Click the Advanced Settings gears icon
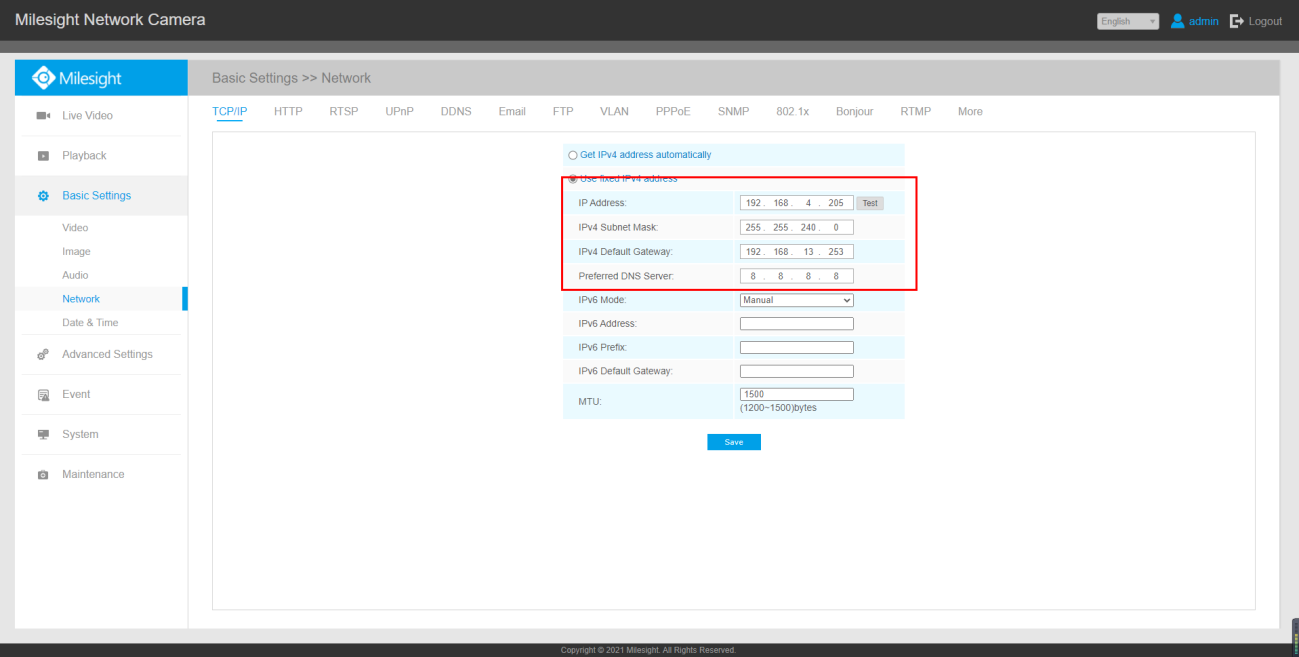This screenshot has height=657, width=1299. (x=43, y=355)
